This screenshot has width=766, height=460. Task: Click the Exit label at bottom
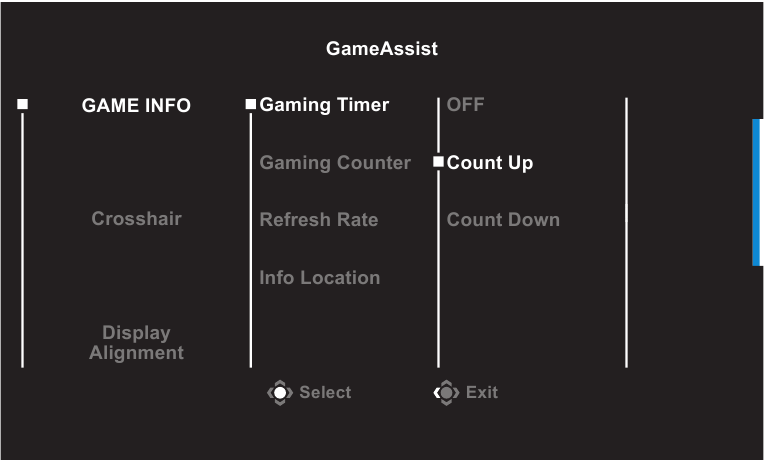point(481,393)
